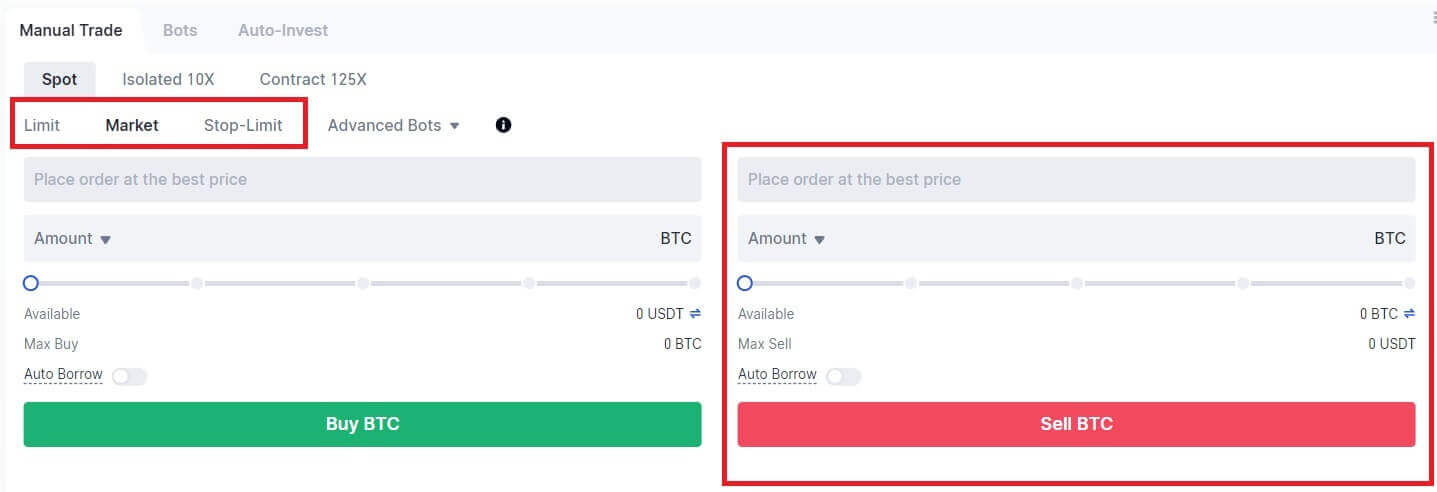
Task: Click the buy-side slider starting handle
Action: point(31,283)
